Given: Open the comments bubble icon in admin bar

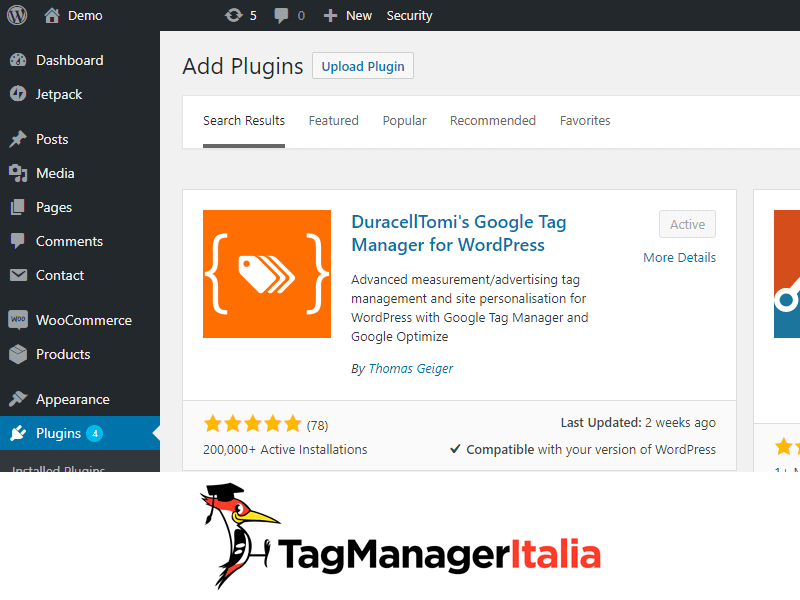Looking at the screenshot, I should point(281,16).
